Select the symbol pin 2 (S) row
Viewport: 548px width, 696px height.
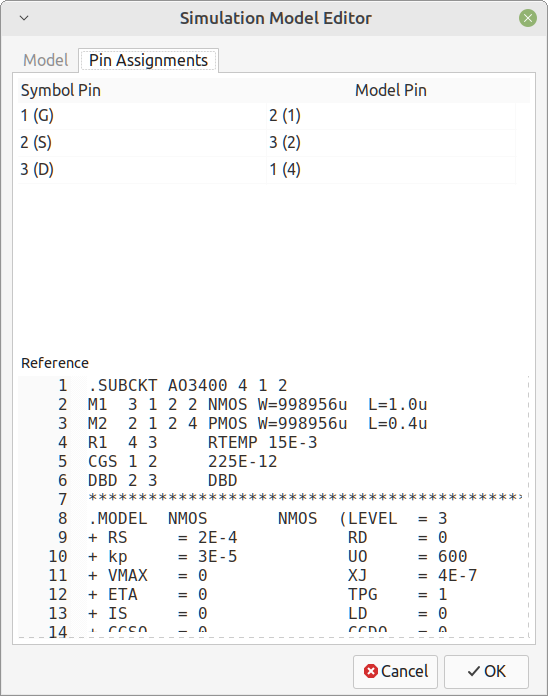142,143
